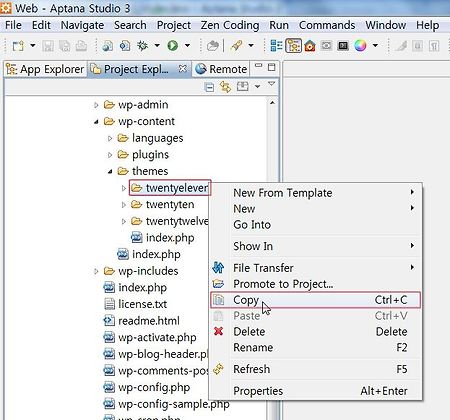
Task: Open the Run dropdown arrow
Action: [x=188, y=45]
